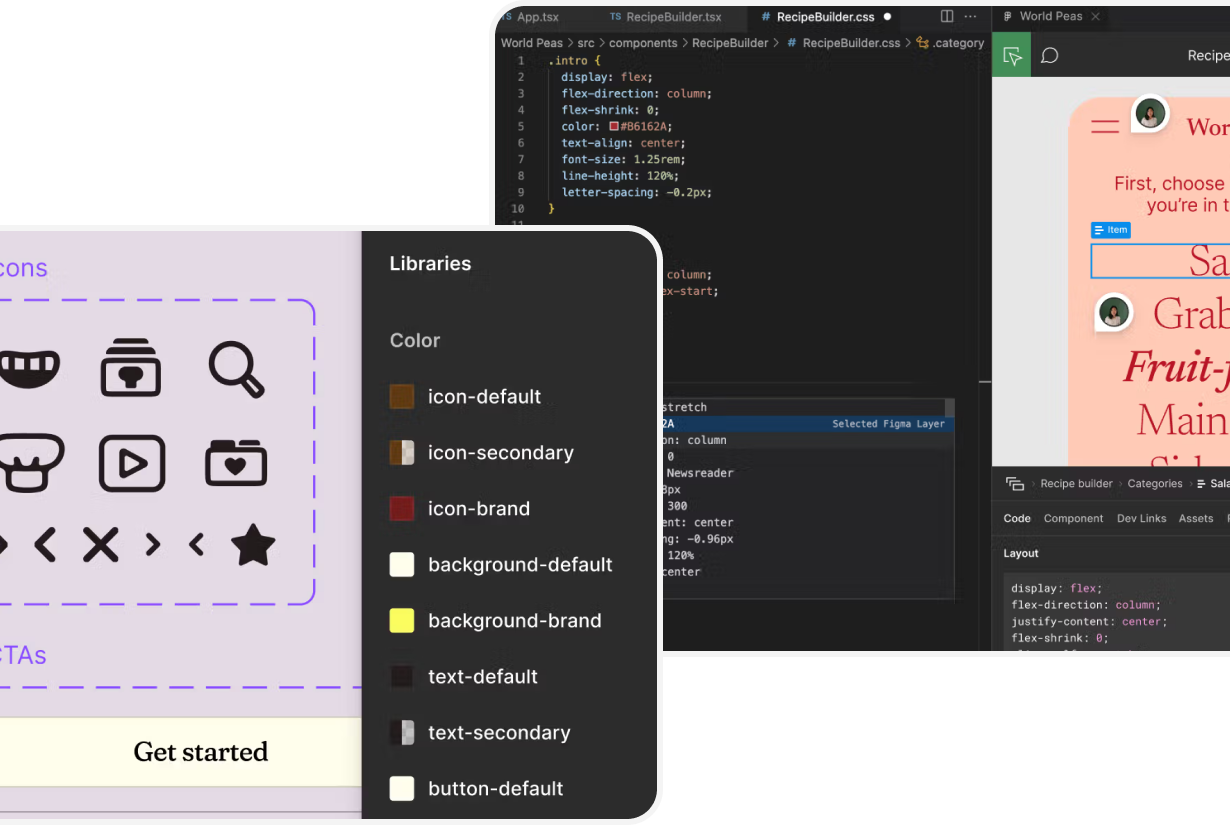The image size is (1230, 825).
Task: Close the World Peas tab
Action: [x=1095, y=17]
